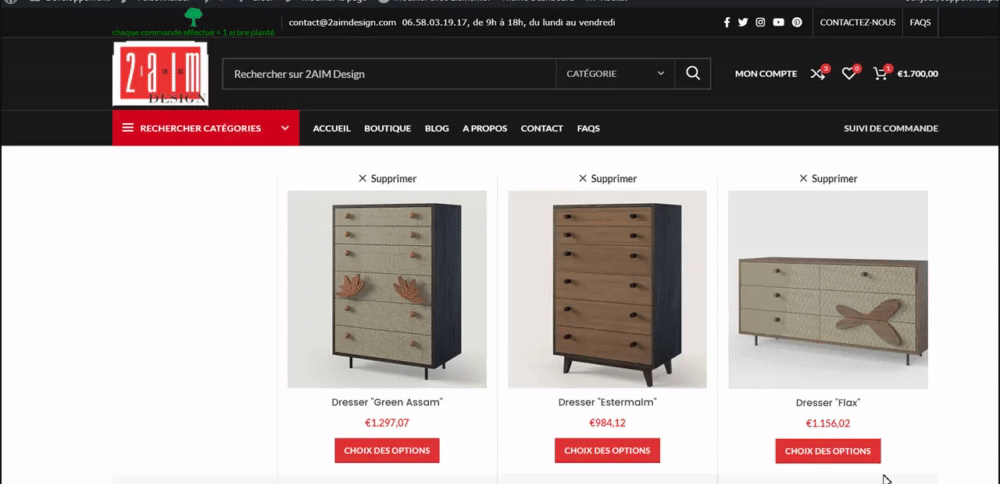Open the wishlist heart icon

[x=849, y=73]
